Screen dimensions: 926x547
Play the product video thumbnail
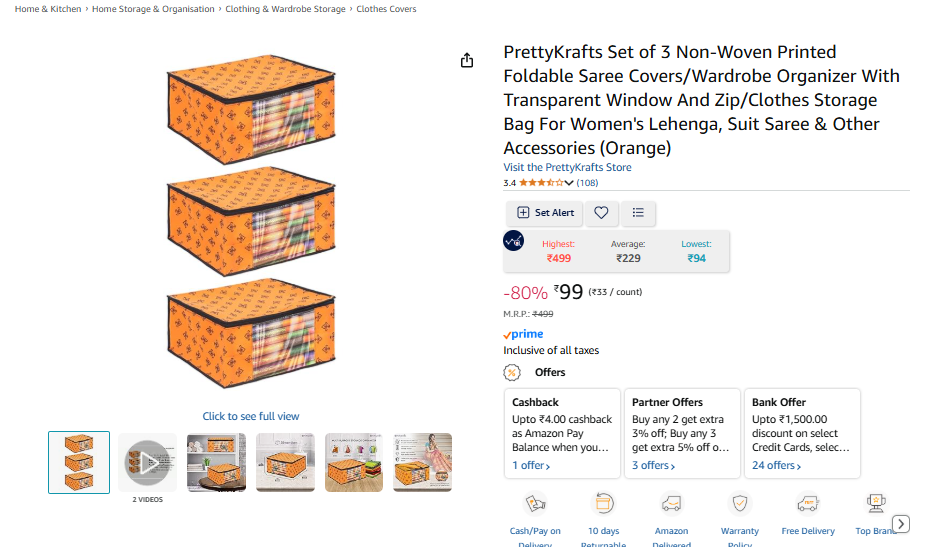[148, 462]
